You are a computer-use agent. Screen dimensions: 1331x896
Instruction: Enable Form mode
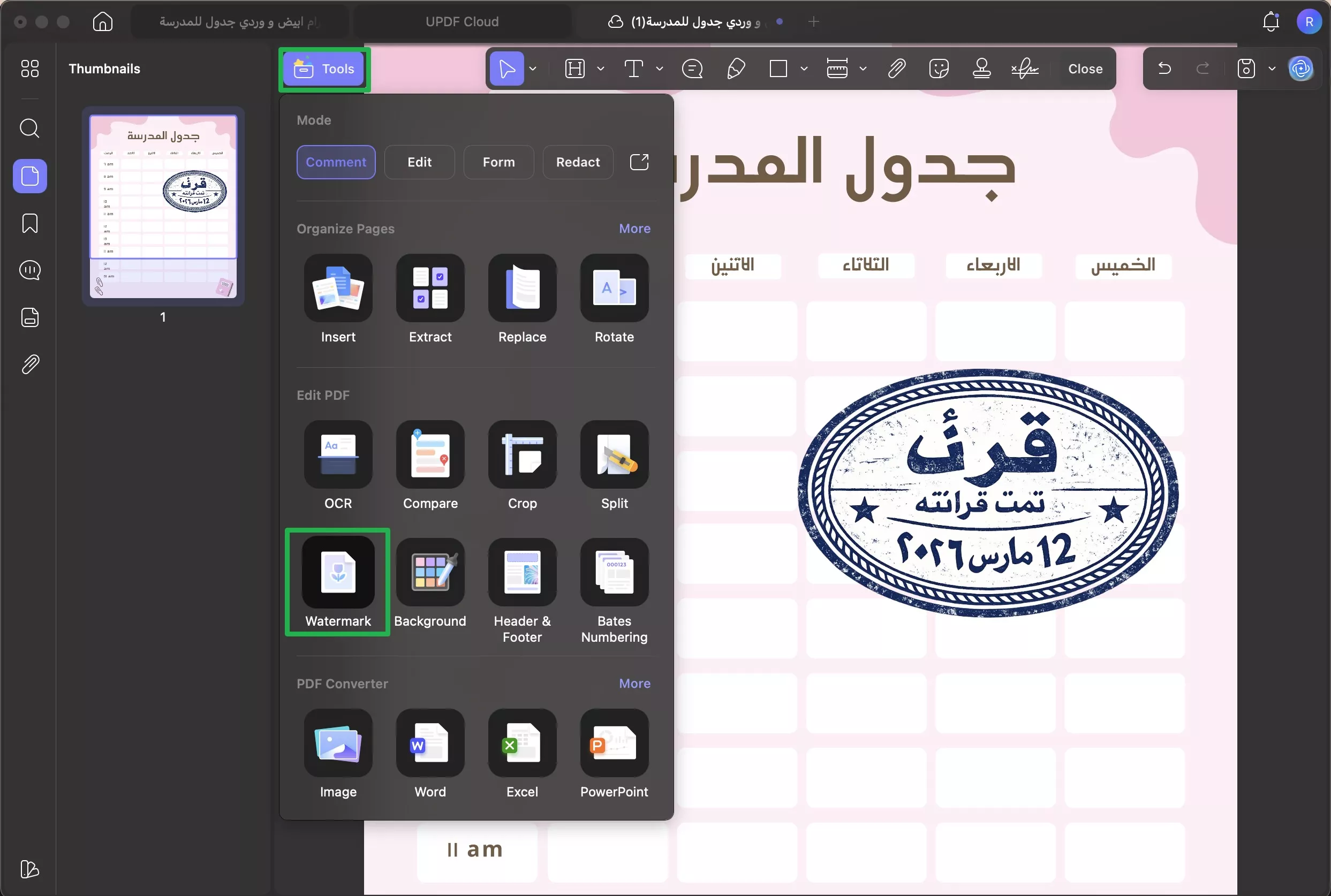tap(498, 162)
